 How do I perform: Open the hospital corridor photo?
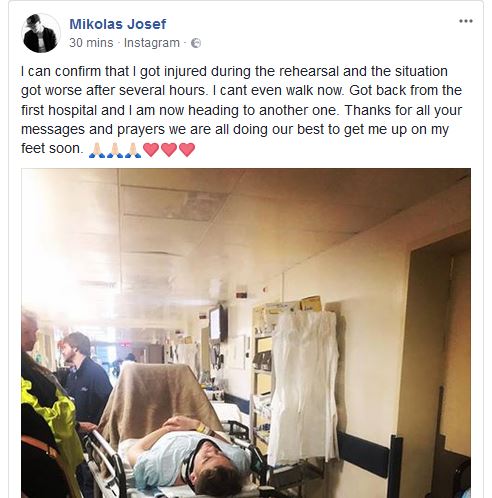[246, 333]
